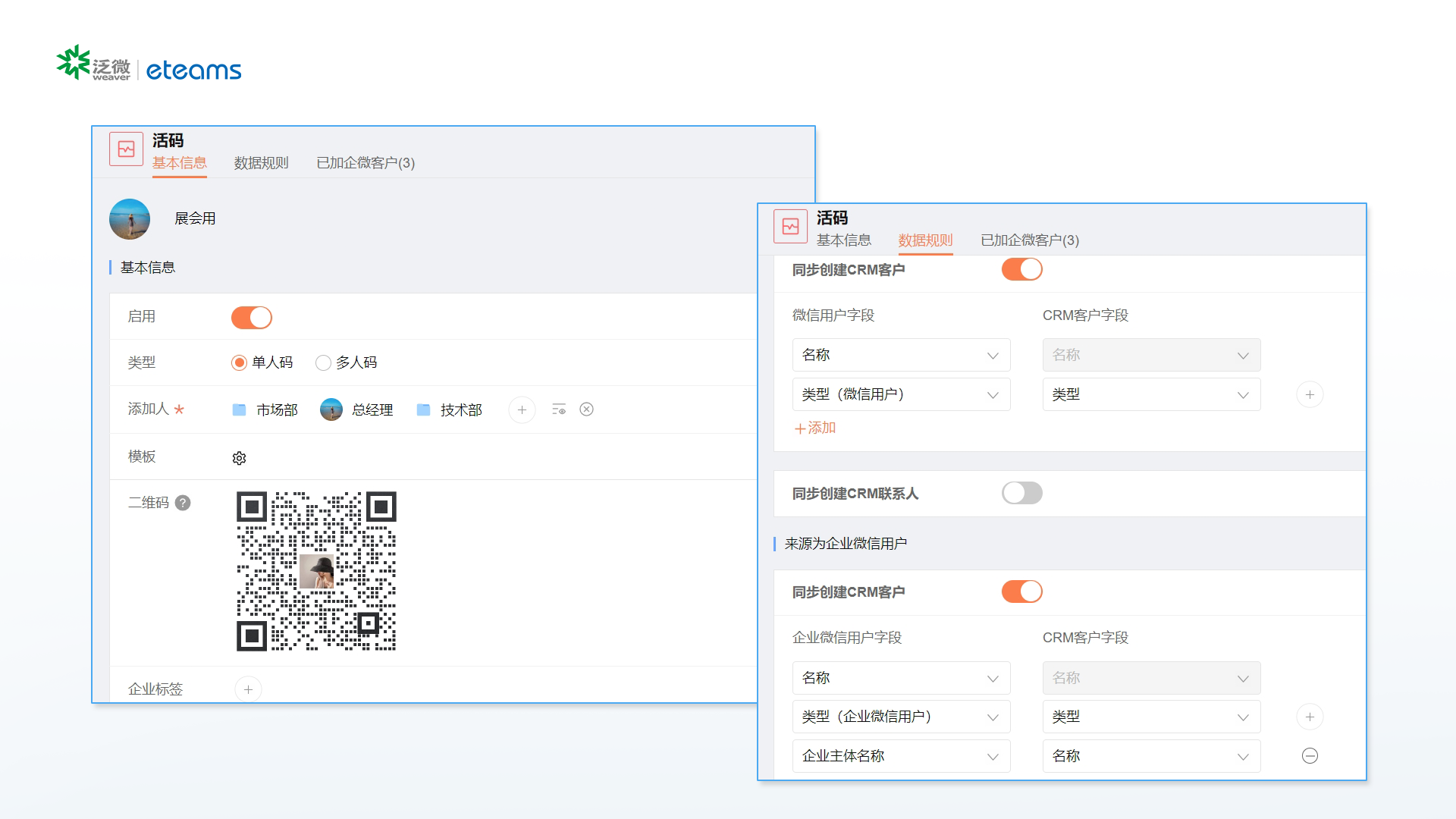Click the 总经理 member label
The width and height of the screenshot is (1456, 819).
pyautogui.click(x=372, y=410)
